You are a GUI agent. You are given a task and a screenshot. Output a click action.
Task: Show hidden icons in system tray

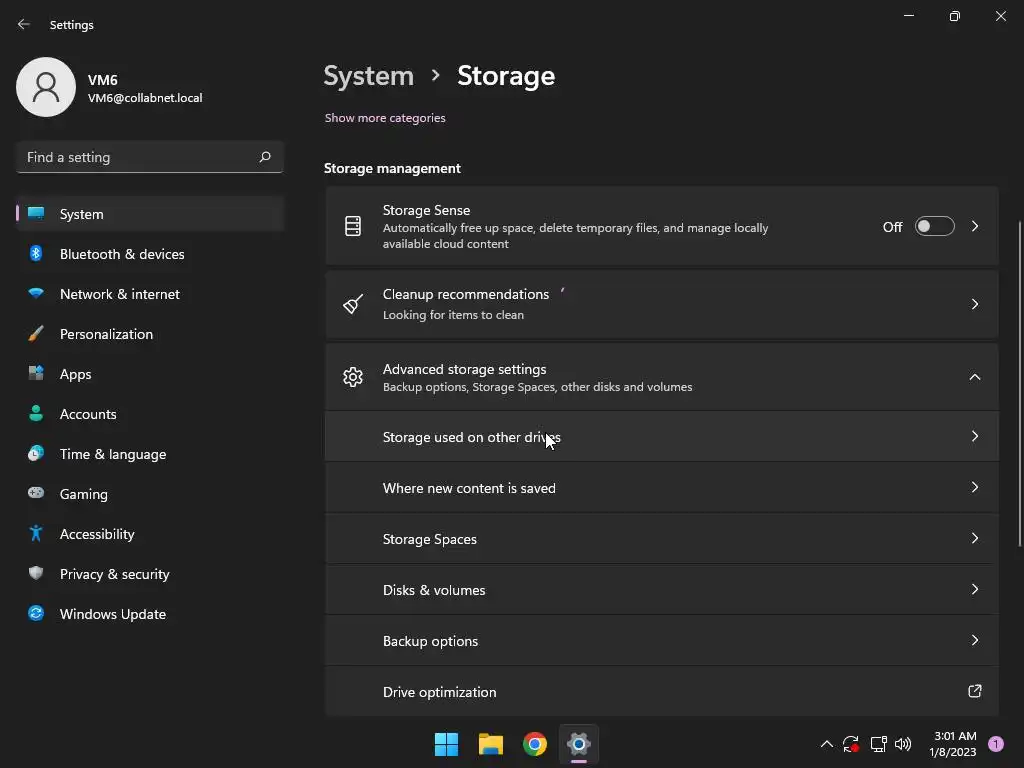(x=826, y=744)
